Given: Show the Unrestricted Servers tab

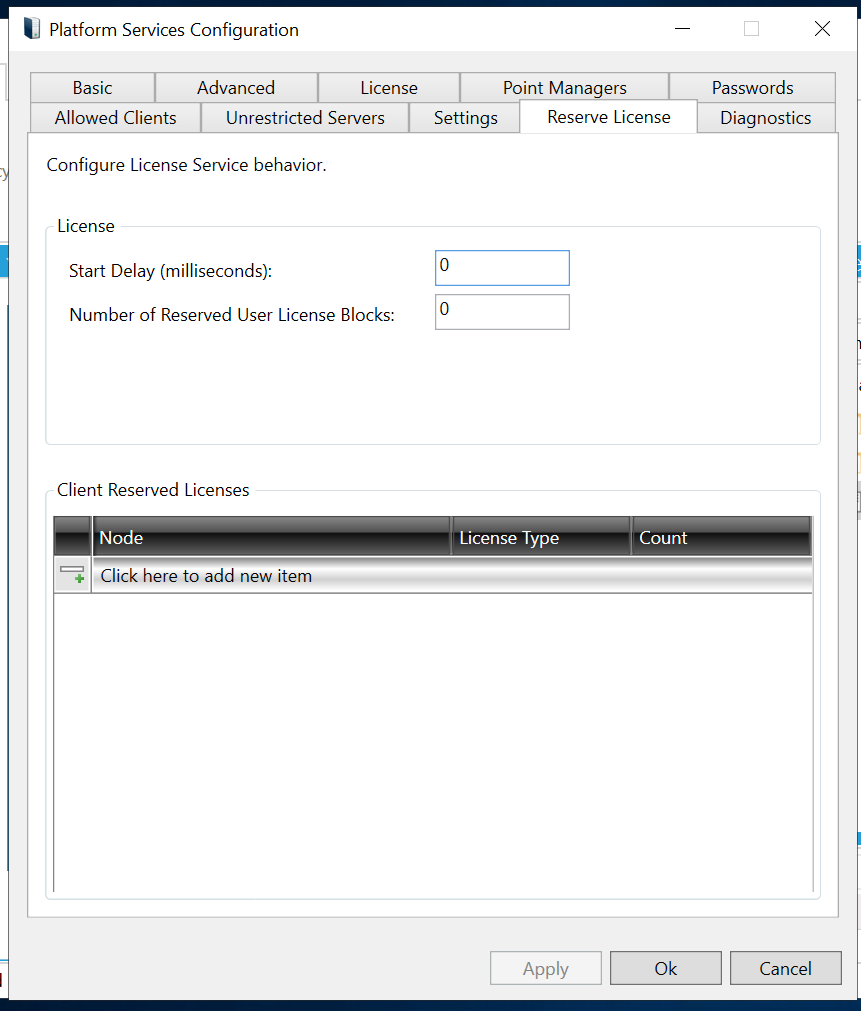Looking at the screenshot, I should [305, 118].
